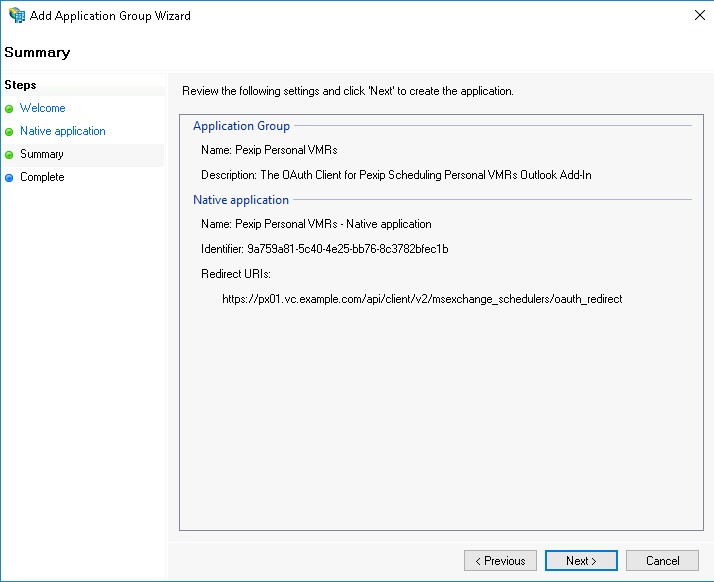Select the Complete step in the sidebar
The height and width of the screenshot is (582, 714).
(42, 177)
